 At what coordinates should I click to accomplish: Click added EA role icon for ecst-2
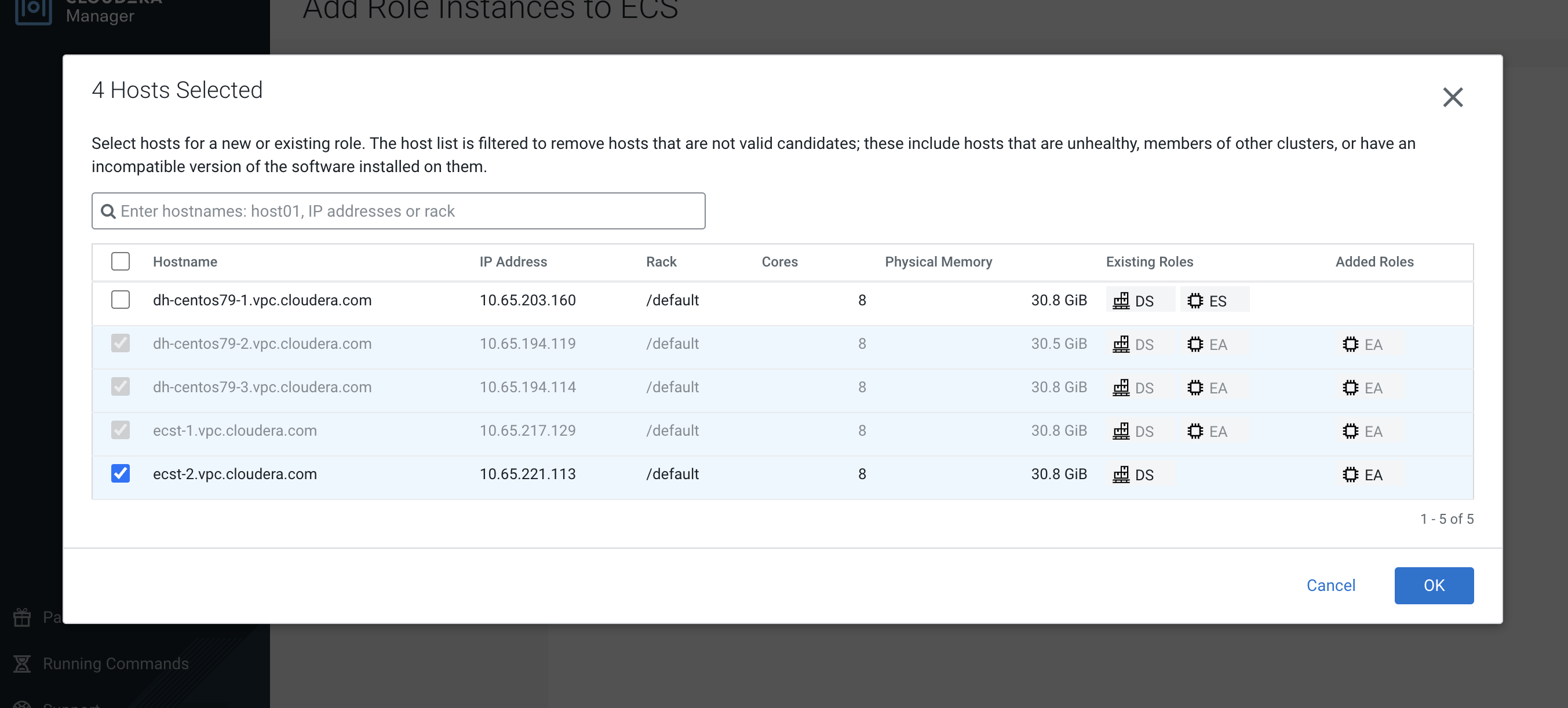pyautogui.click(x=1350, y=475)
